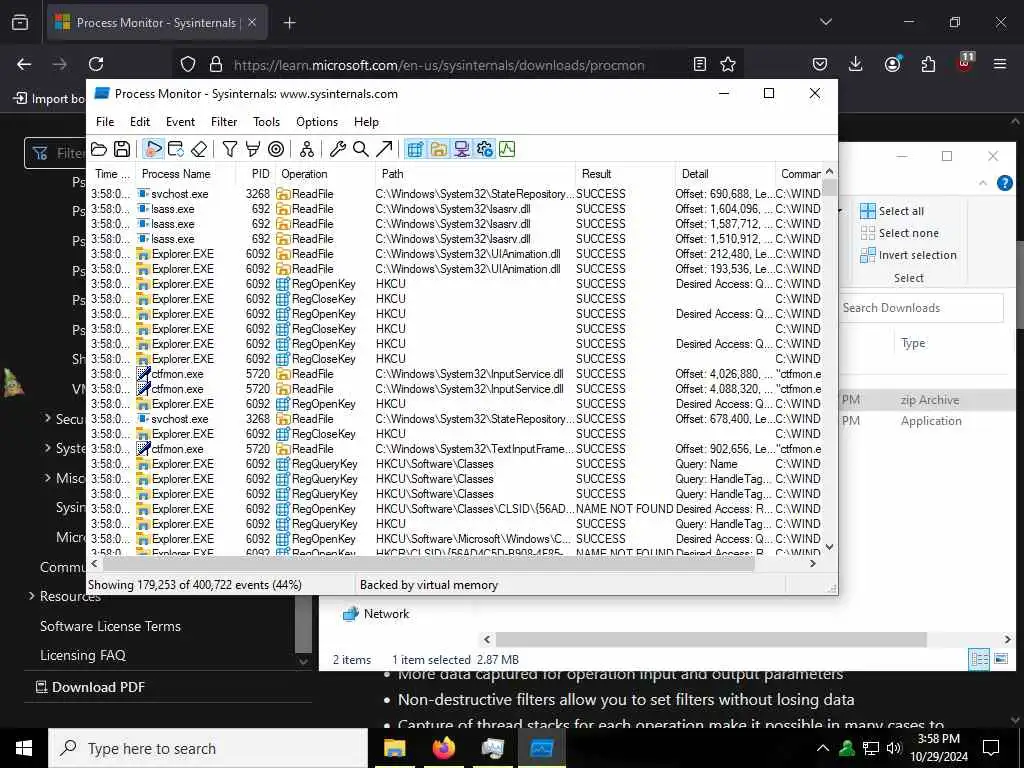1024x768 pixels.
Task: Toggle Show Registry Activity
Action: (415, 150)
